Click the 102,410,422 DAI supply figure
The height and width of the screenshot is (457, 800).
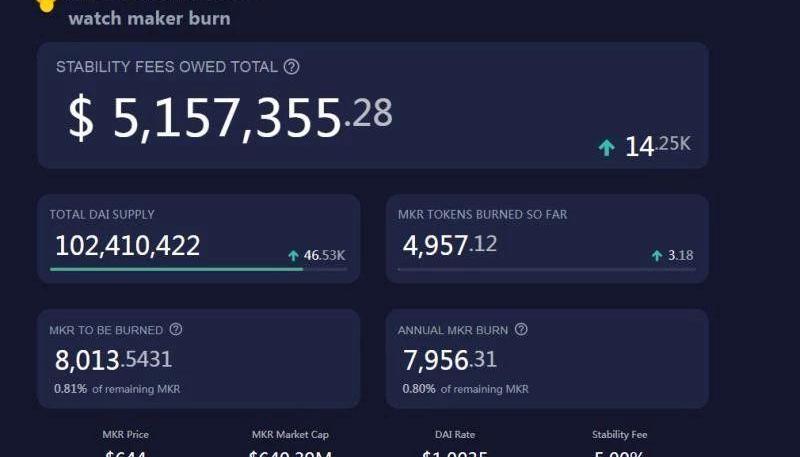(127, 245)
